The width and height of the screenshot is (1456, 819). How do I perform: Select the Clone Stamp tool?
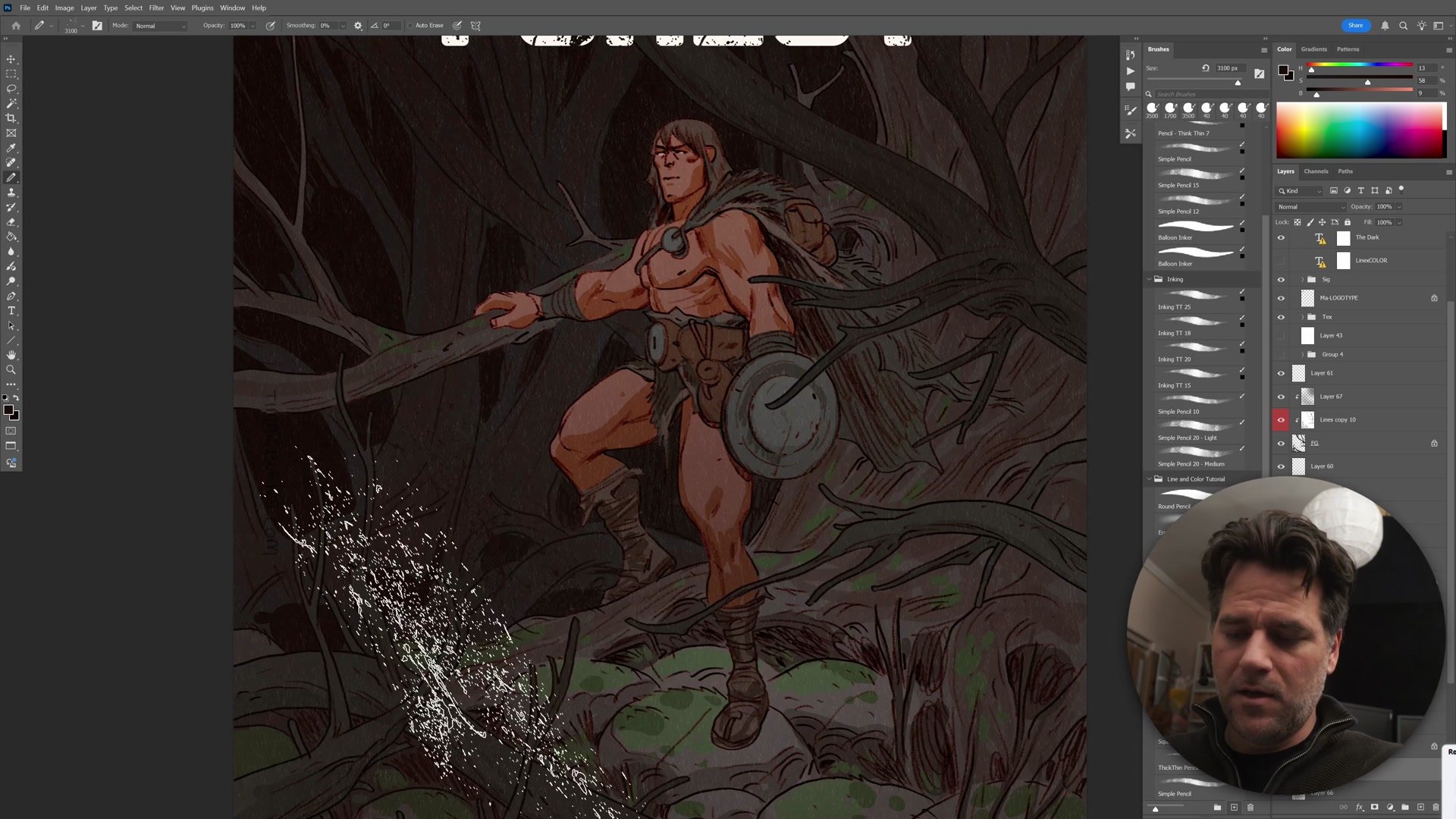pyautogui.click(x=11, y=193)
